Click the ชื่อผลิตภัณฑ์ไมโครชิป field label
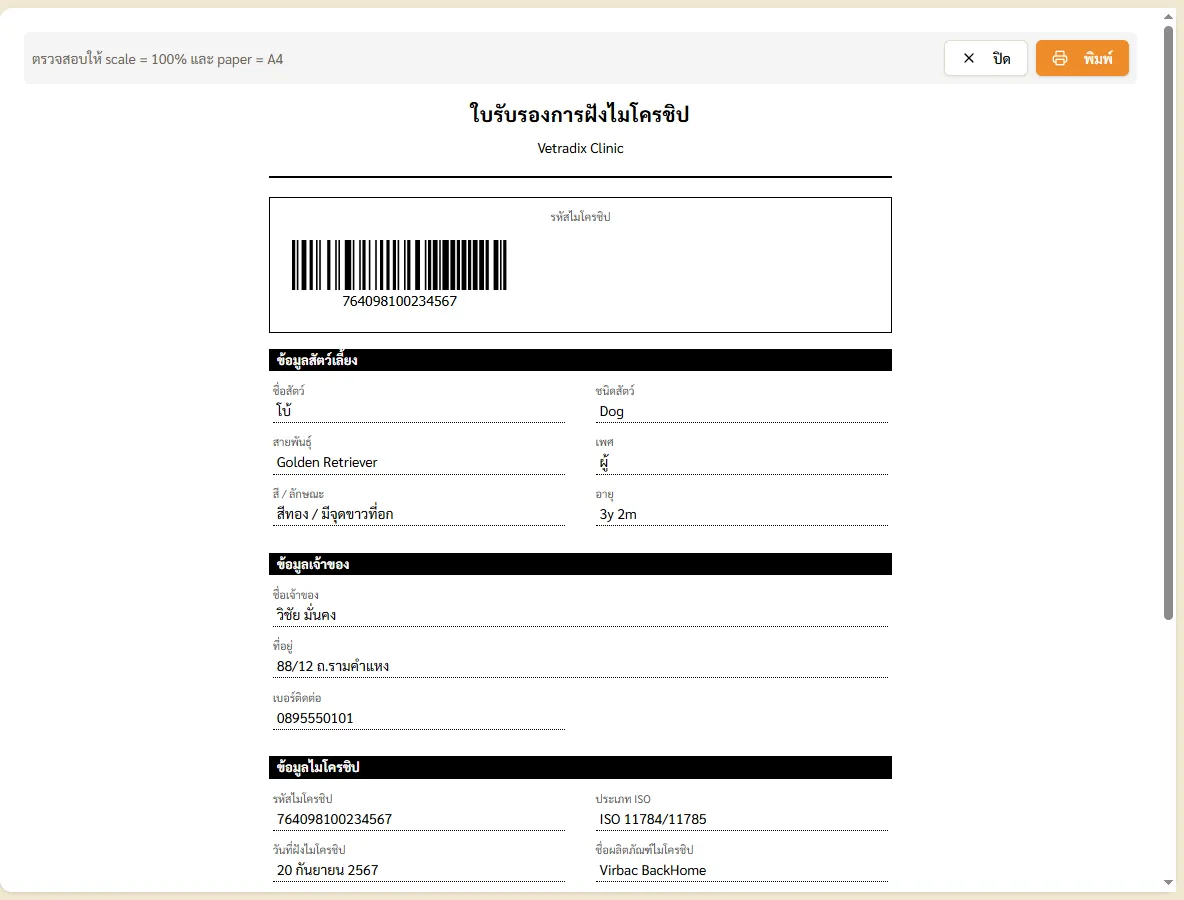 [x=644, y=849]
